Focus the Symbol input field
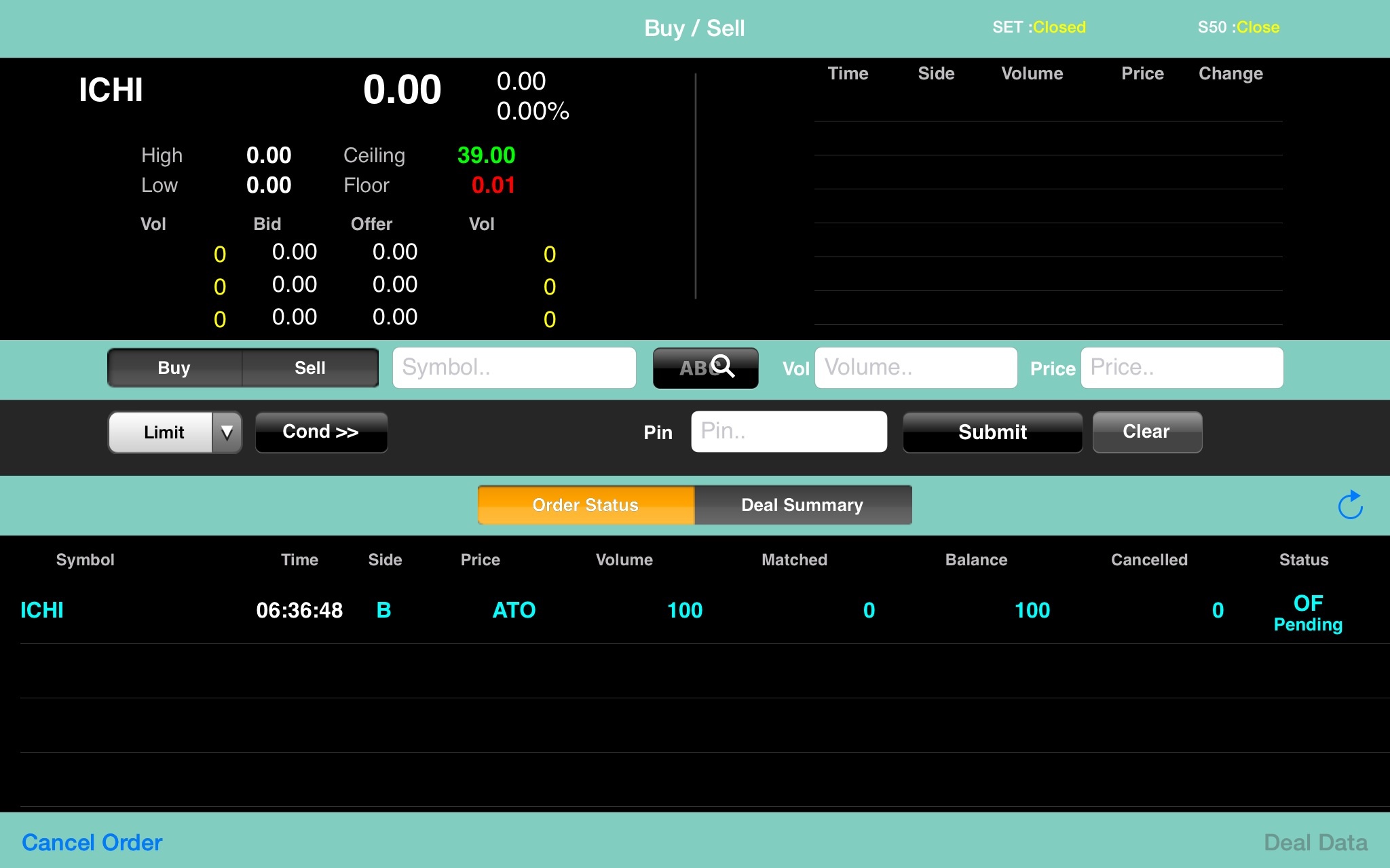 [514, 368]
